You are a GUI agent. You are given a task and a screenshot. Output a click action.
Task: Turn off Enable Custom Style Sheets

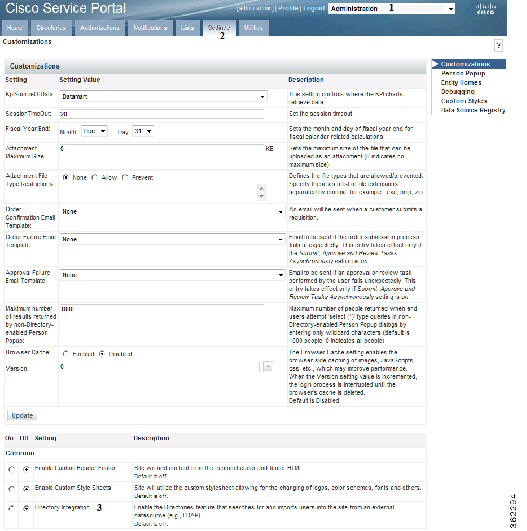26,489
